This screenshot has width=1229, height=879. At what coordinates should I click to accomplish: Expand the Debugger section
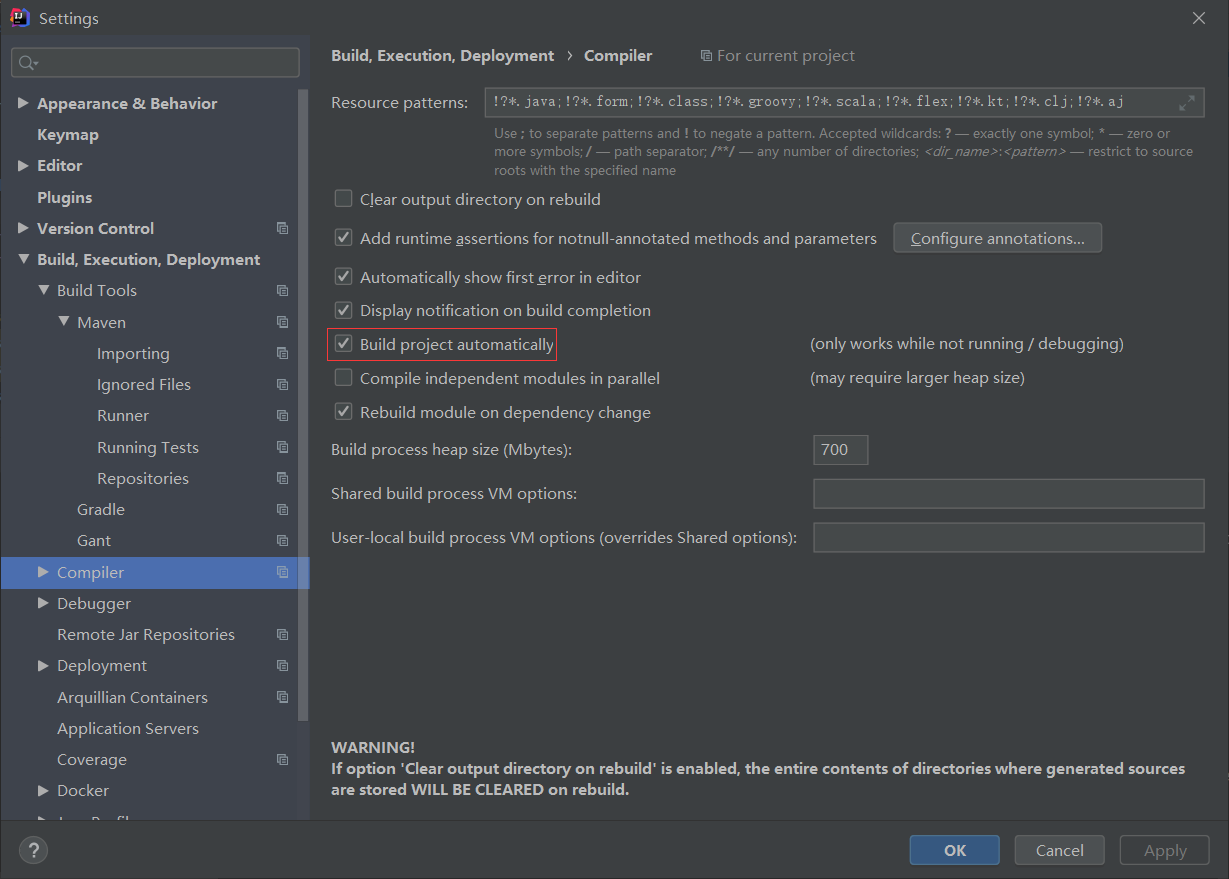(42, 603)
